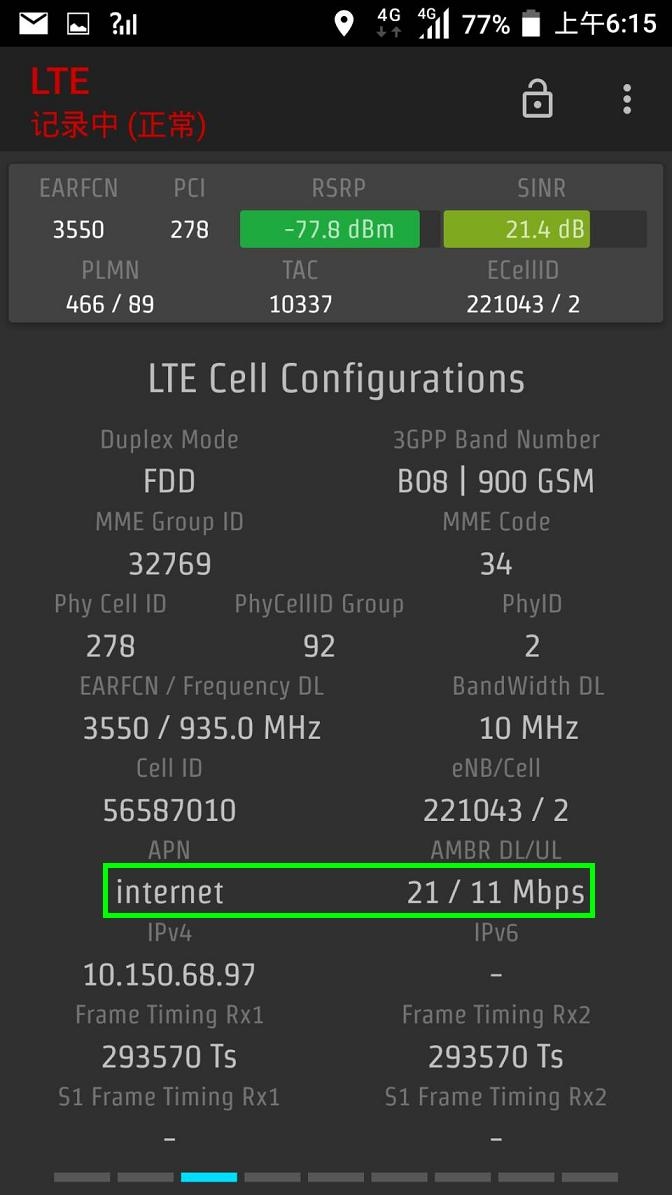
Task: Tap the mail notification icon
Action: tap(34, 24)
